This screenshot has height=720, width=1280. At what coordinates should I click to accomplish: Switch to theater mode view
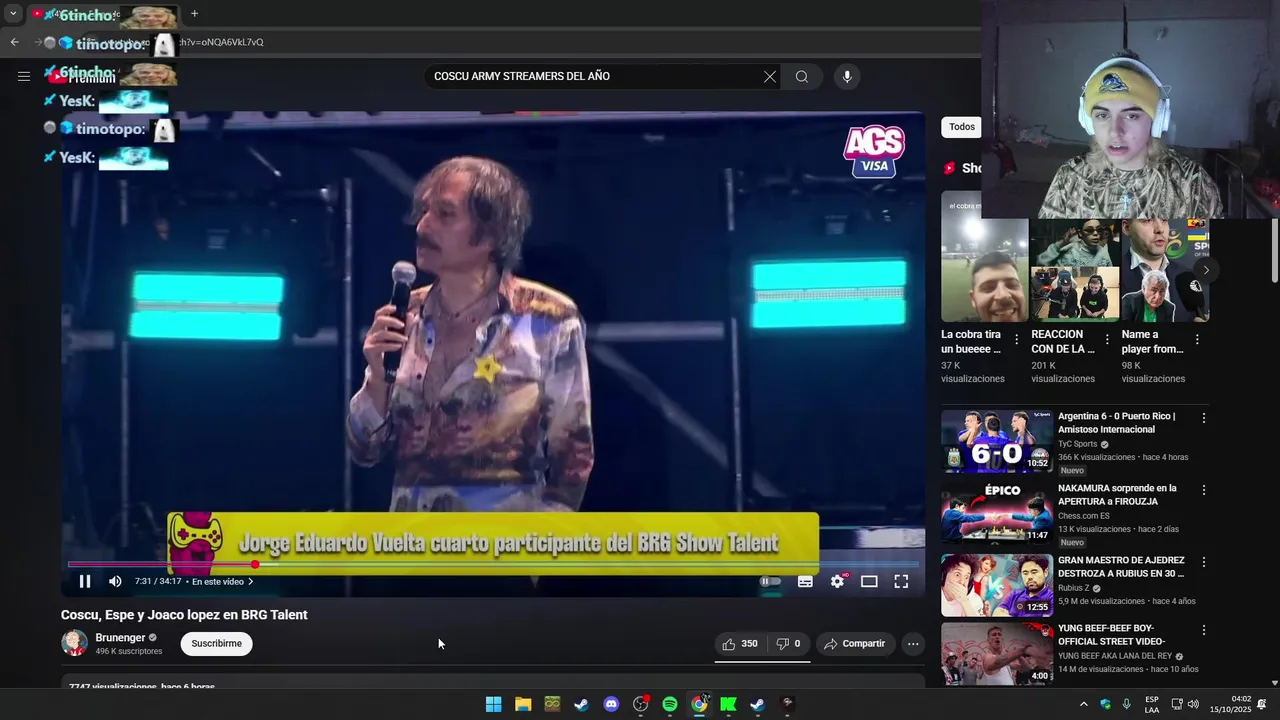click(869, 581)
